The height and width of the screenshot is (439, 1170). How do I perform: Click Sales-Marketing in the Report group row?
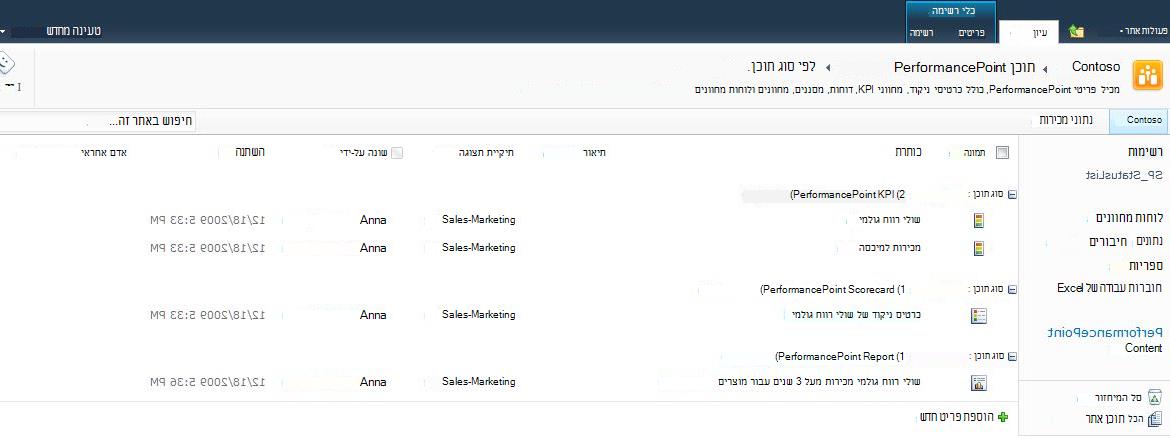[478, 382]
